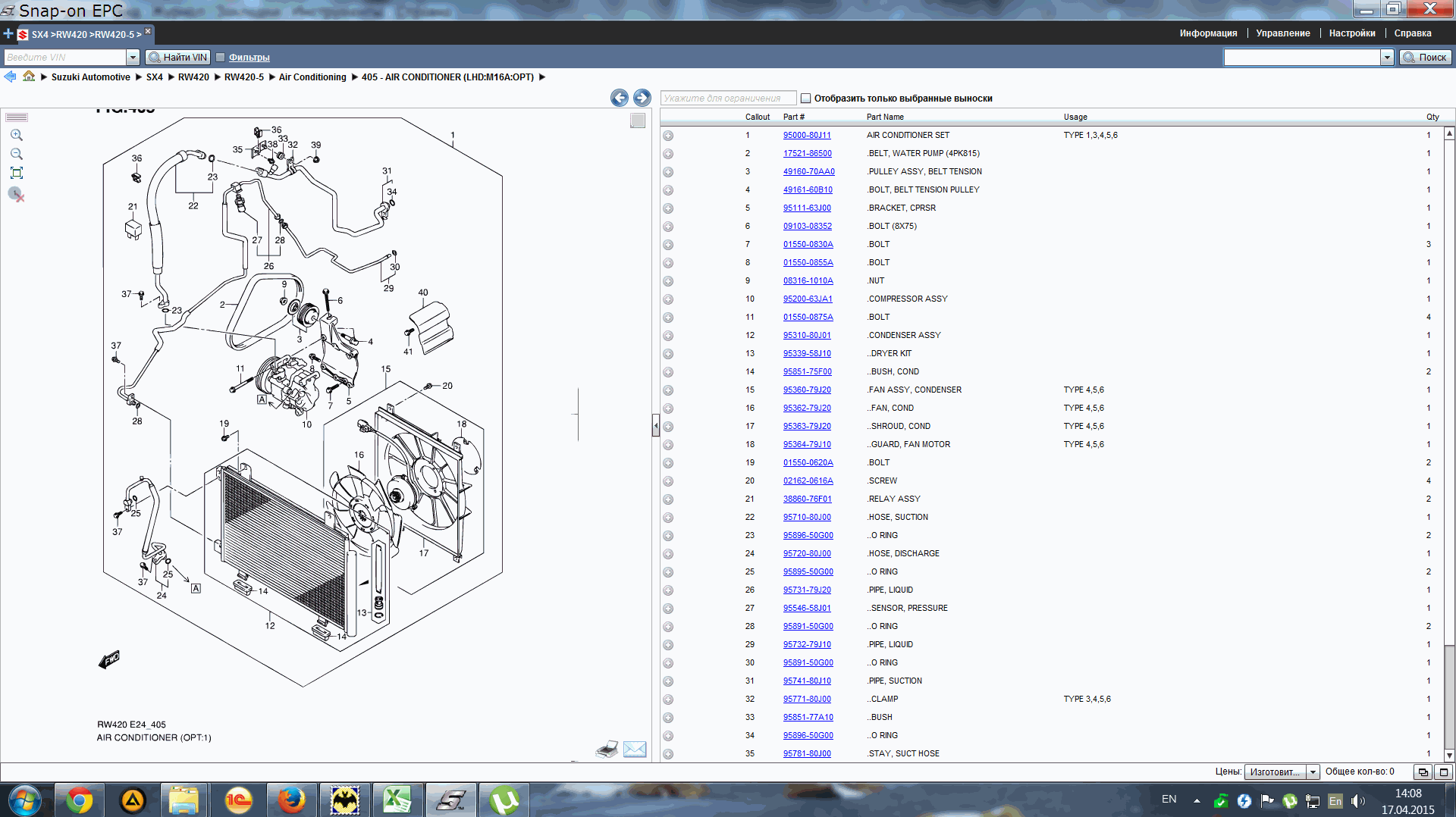Check 'Отобразить только выбранные выноски' box
This screenshot has height=817, width=1456.
806,99
